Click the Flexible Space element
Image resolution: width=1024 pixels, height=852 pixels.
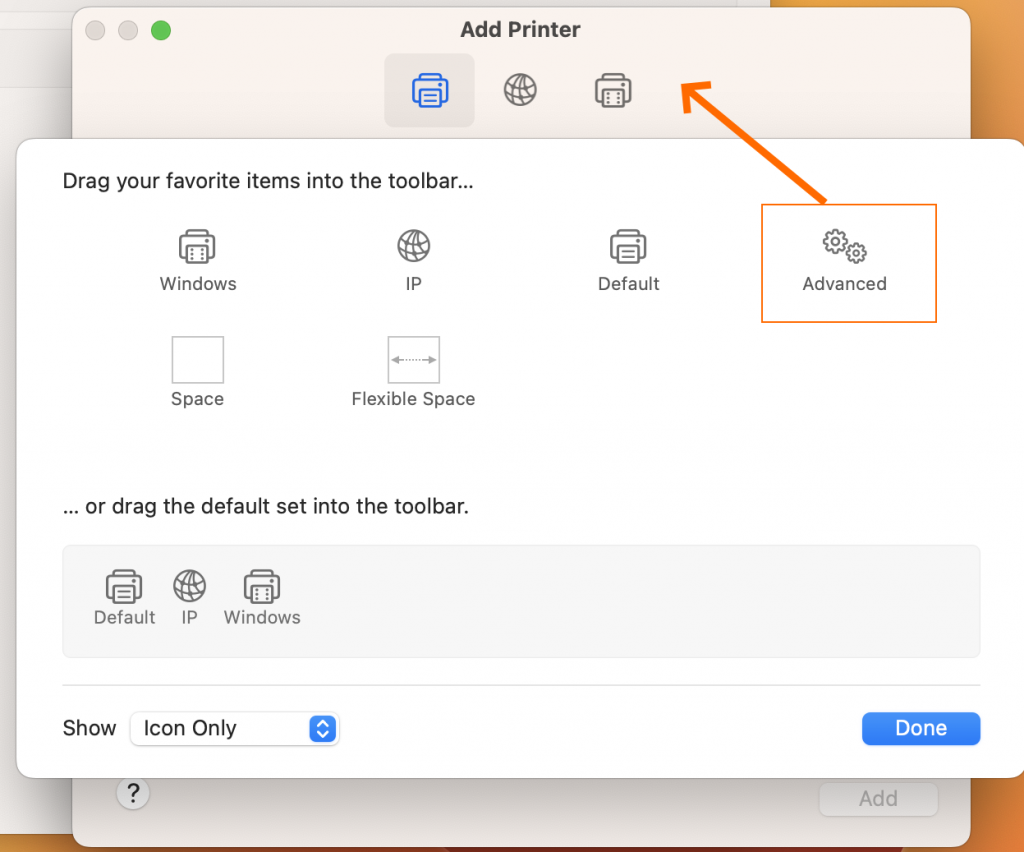click(x=413, y=360)
